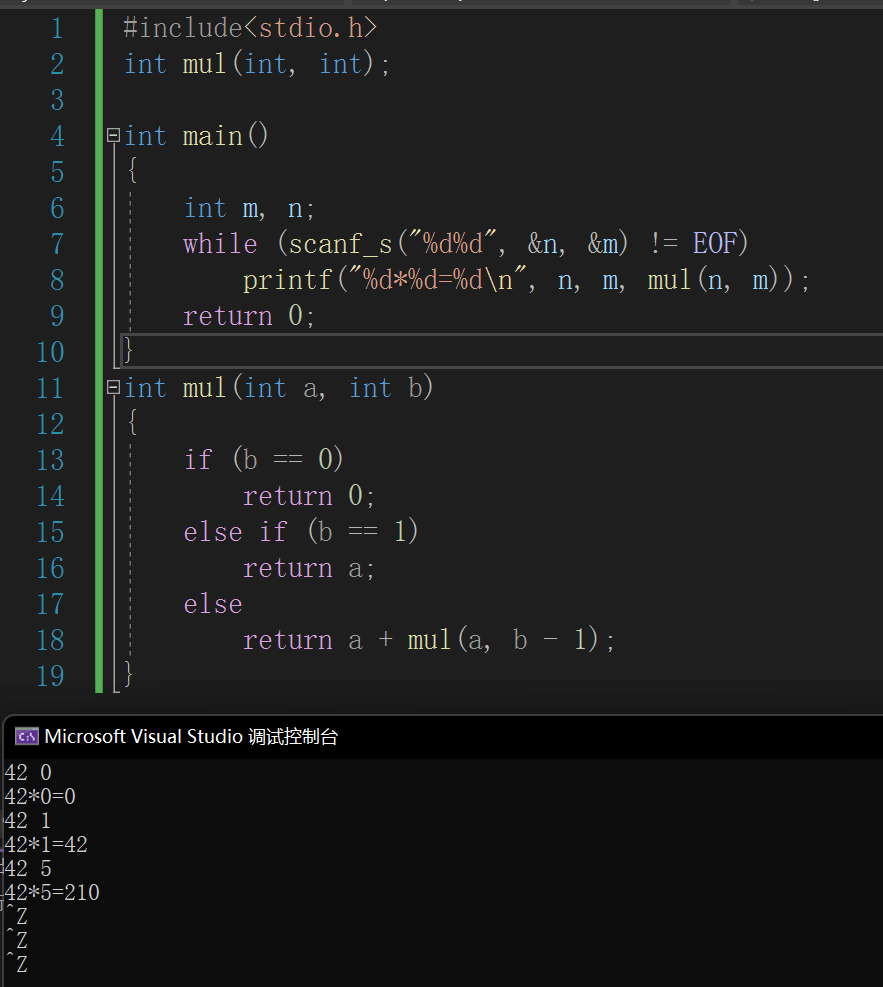The width and height of the screenshot is (883, 987).
Task: Click the Microsoft Visual Studio 调试控制台 title text
Action: pos(191,736)
